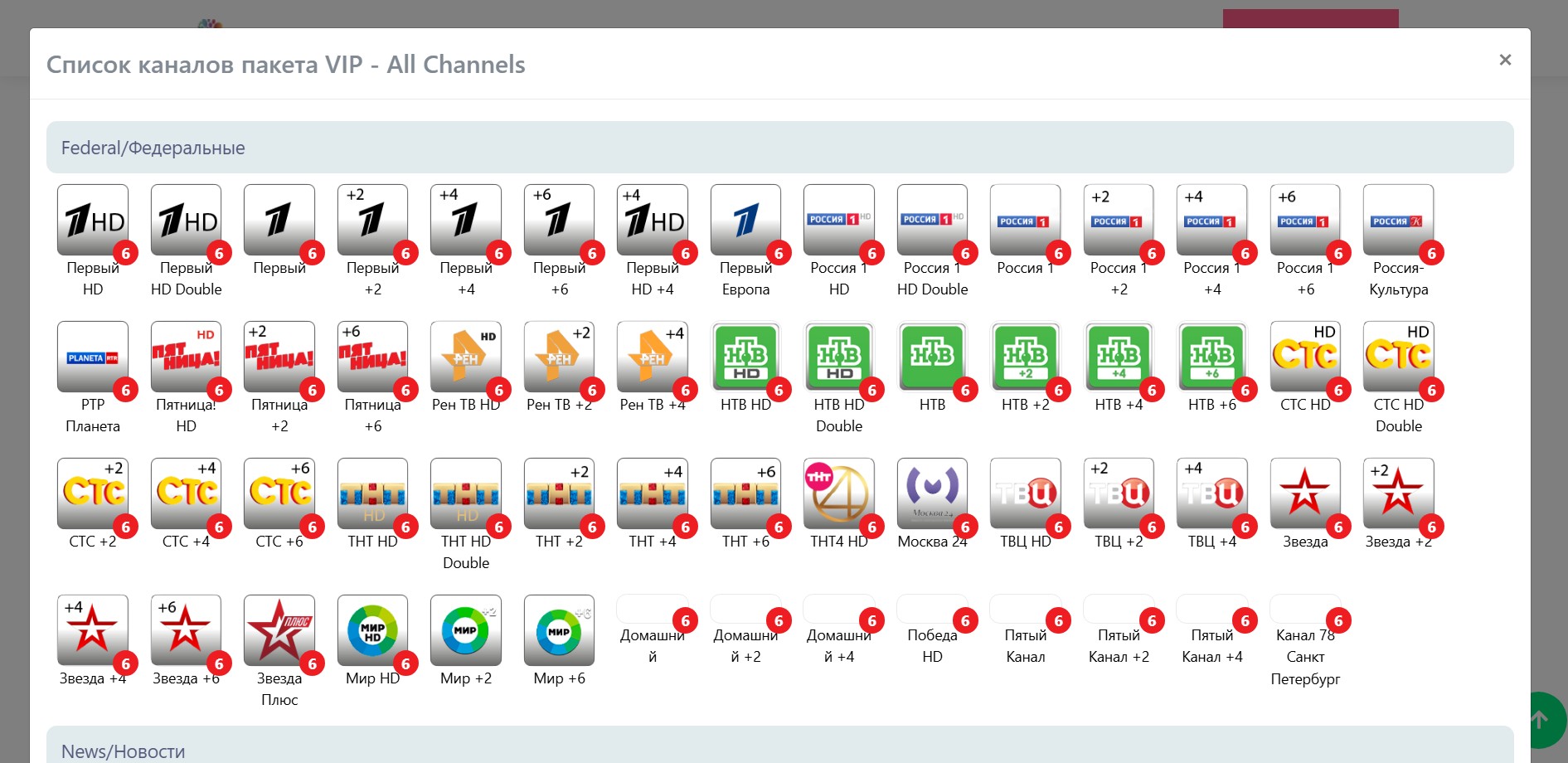
Task: Select the Пятница! HD channel icon
Action: [x=186, y=357]
